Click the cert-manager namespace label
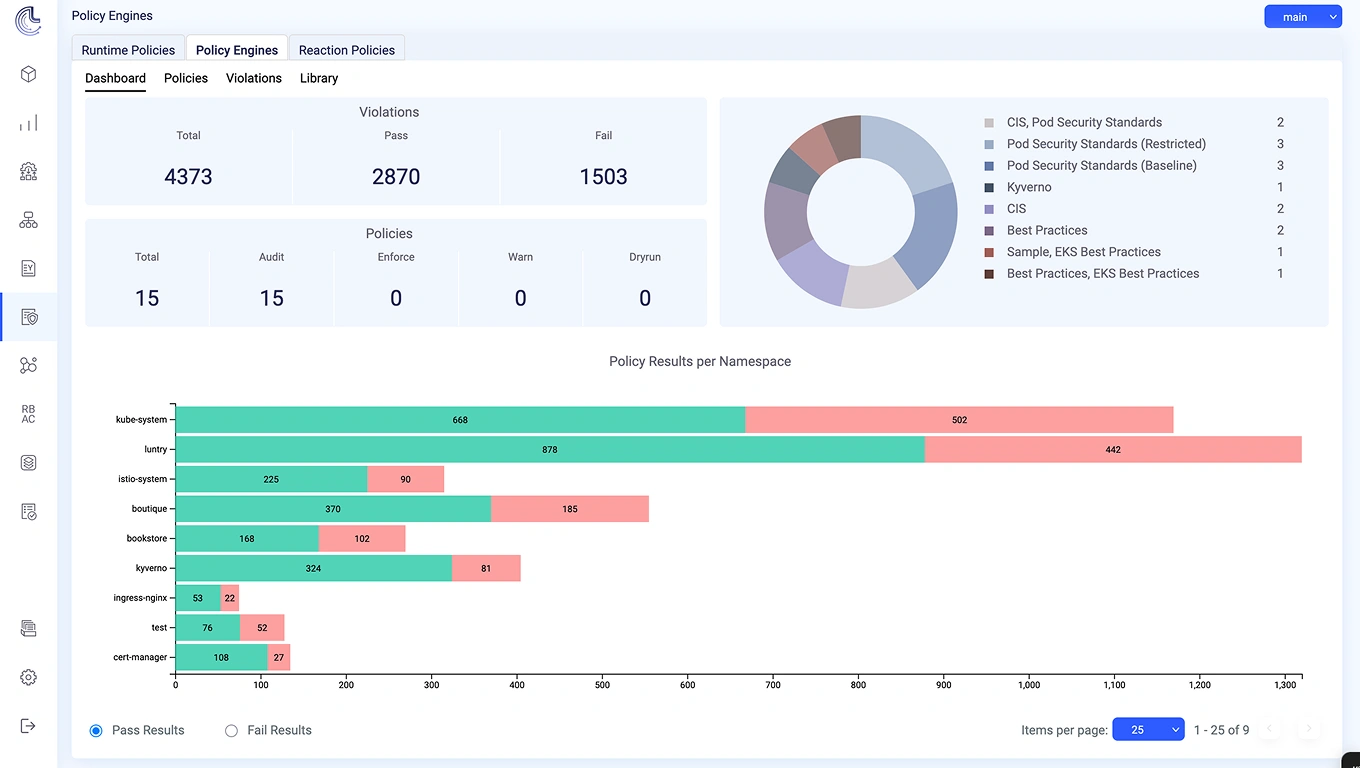This screenshot has width=1360, height=768. (x=141, y=657)
